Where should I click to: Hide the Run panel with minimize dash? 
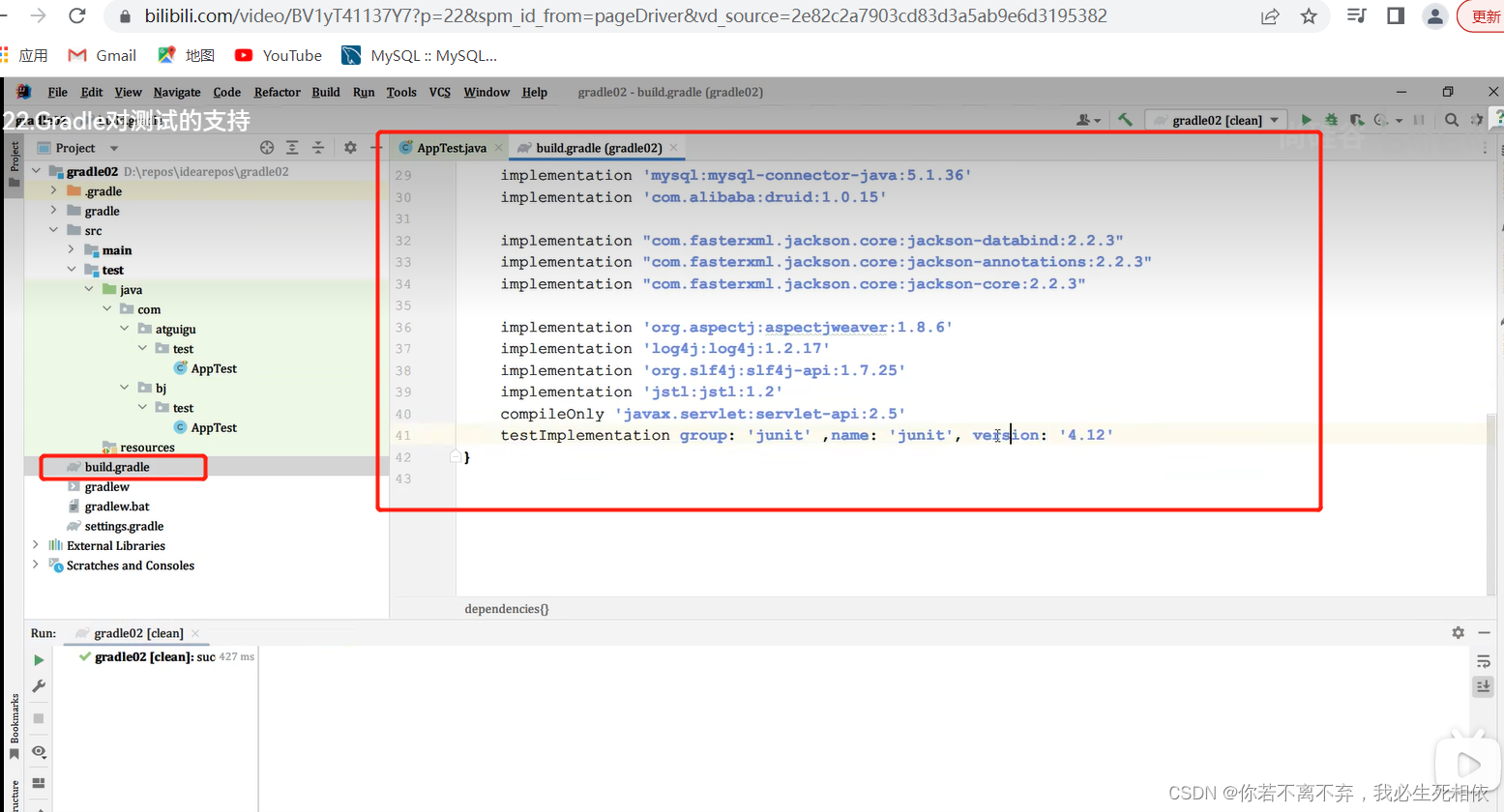(1485, 632)
